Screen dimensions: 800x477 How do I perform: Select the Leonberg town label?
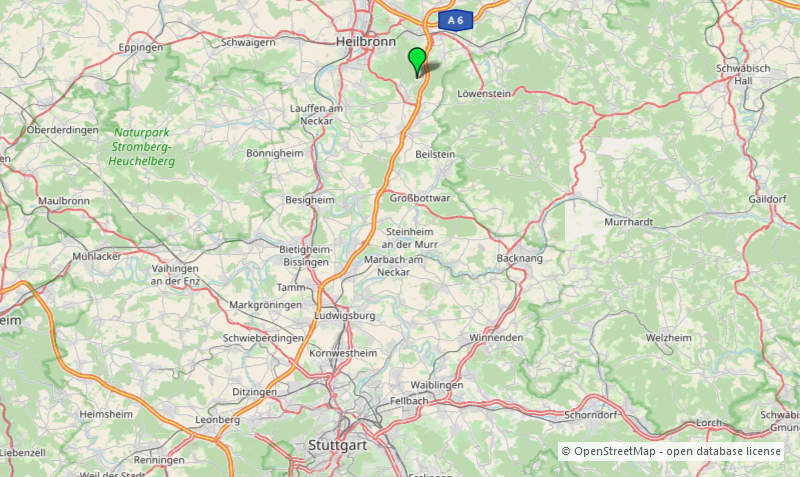(x=218, y=420)
